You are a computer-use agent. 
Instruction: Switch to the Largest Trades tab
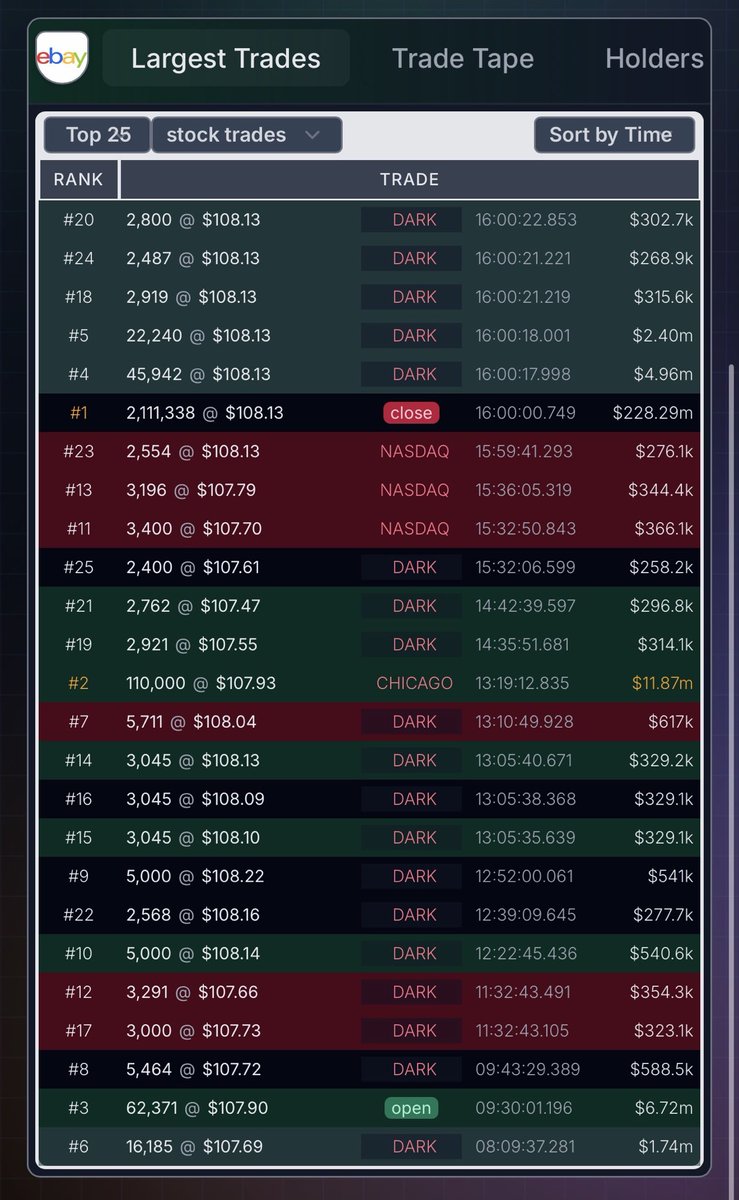226,58
